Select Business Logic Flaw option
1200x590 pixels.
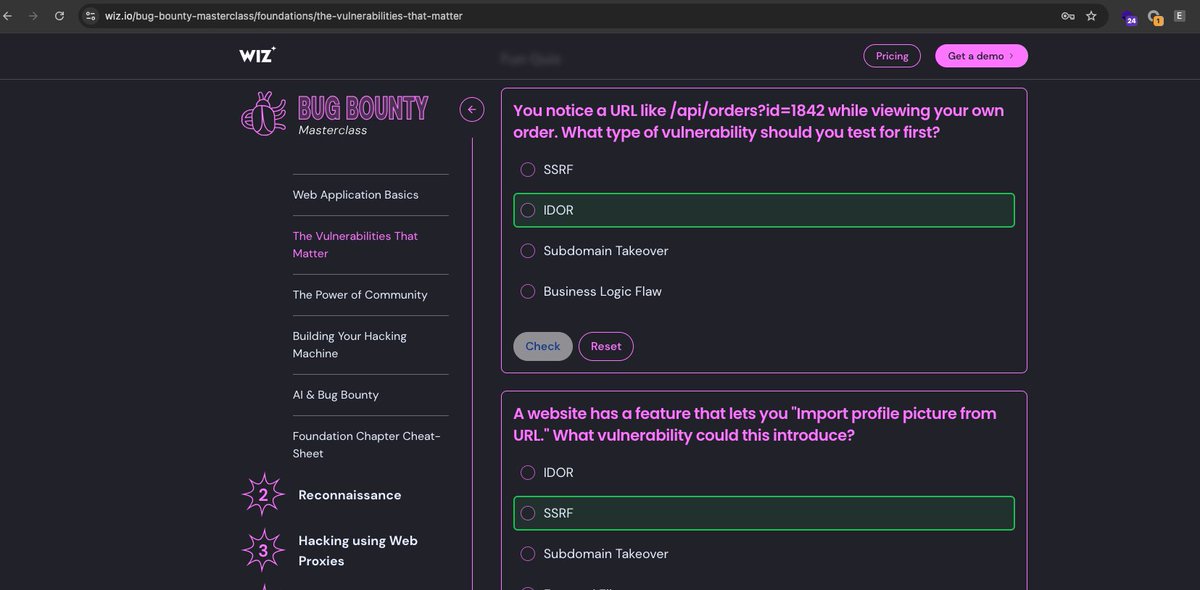click(528, 291)
